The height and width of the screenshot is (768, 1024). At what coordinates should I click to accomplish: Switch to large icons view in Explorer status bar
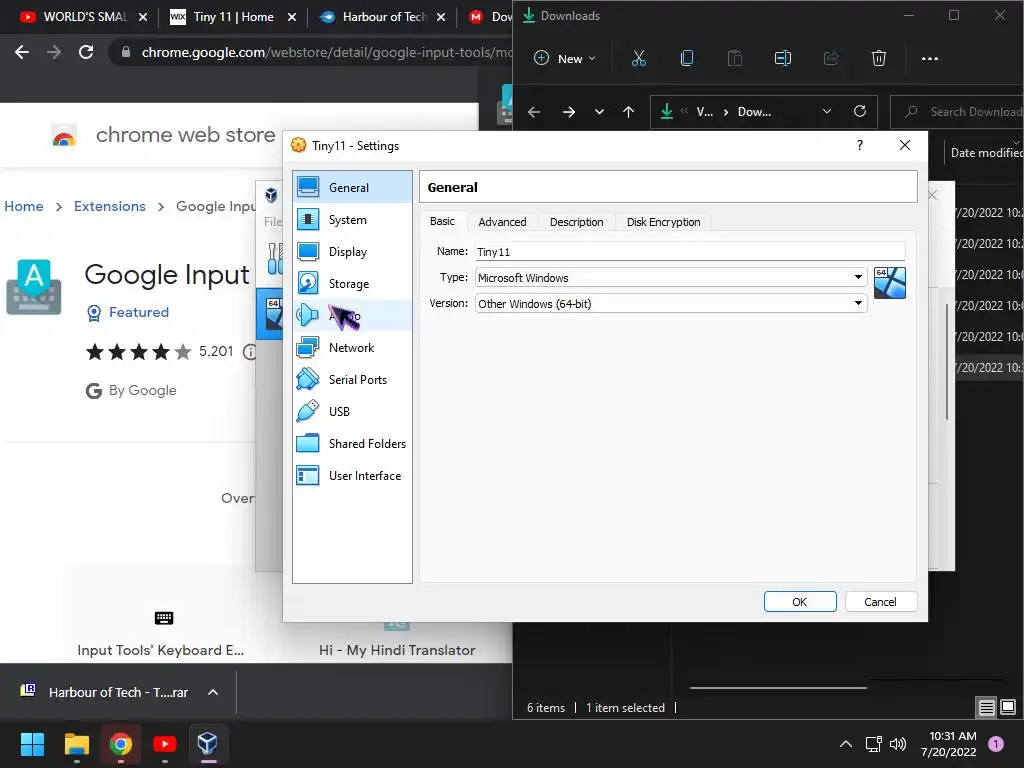1008,707
